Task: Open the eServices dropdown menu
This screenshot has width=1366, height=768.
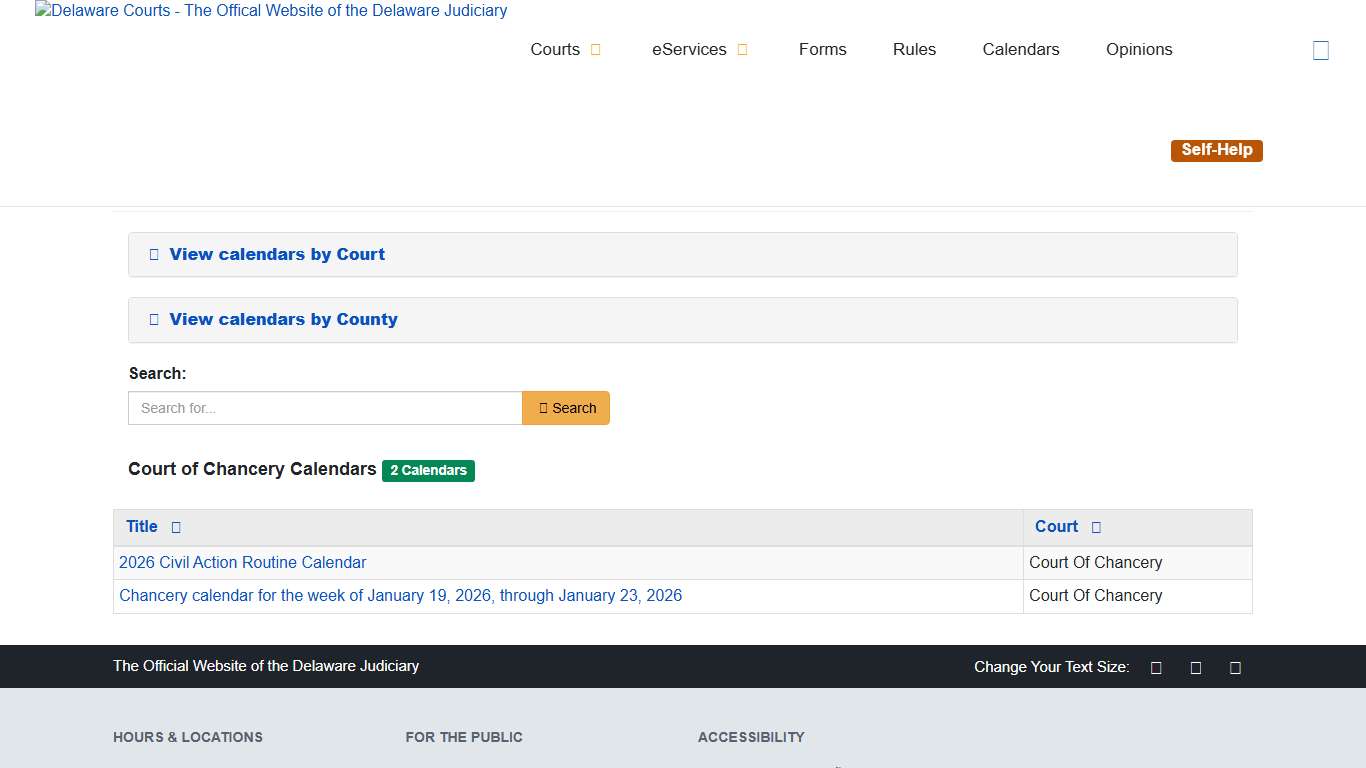Action: click(x=689, y=49)
